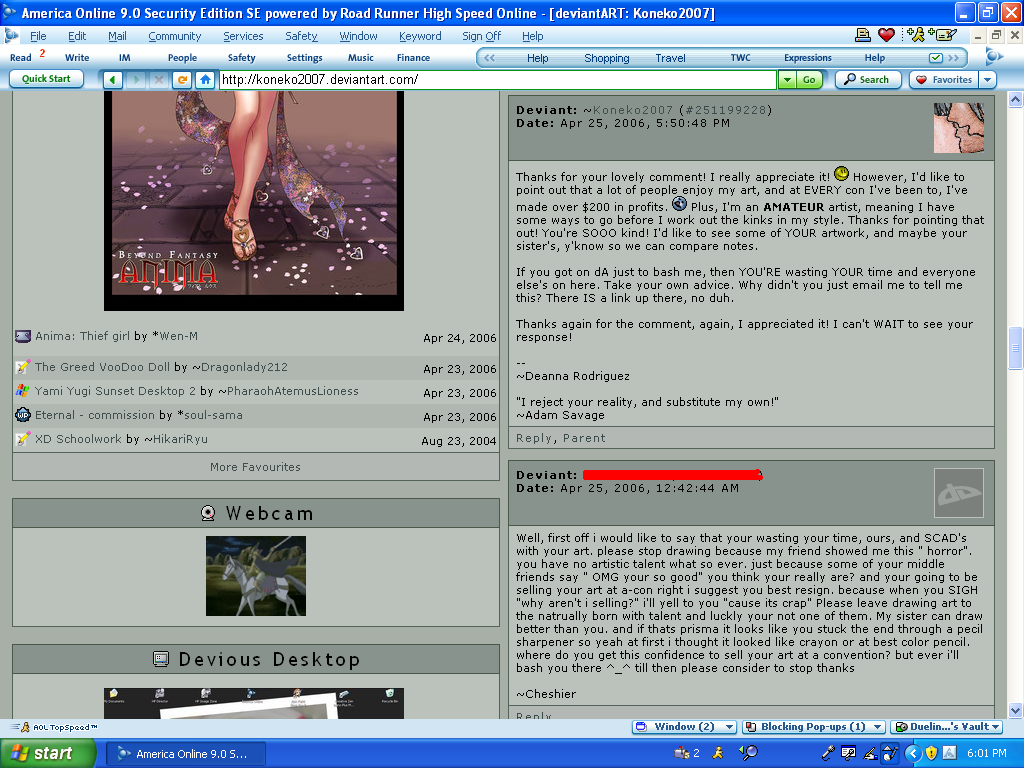1024x768 pixels.
Task: Open the Keyword menu
Action: (x=420, y=36)
